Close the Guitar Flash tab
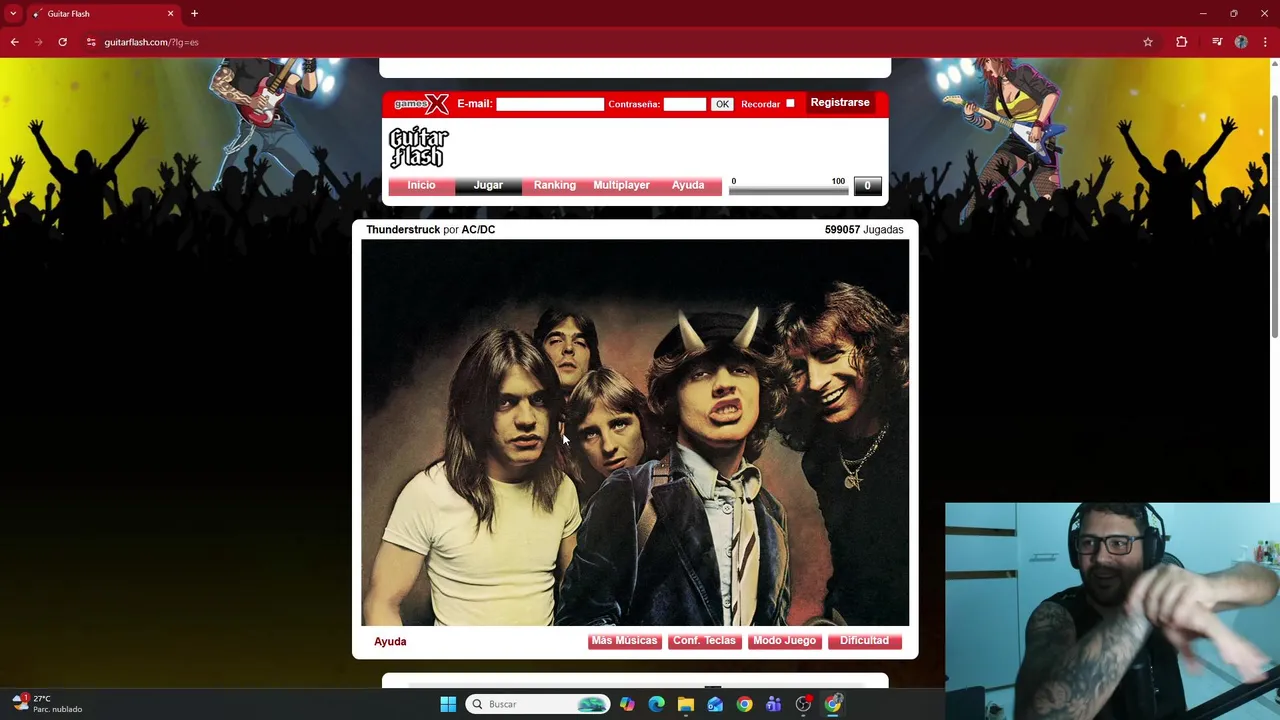The image size is (1280, 720). [x=170, y=14]
